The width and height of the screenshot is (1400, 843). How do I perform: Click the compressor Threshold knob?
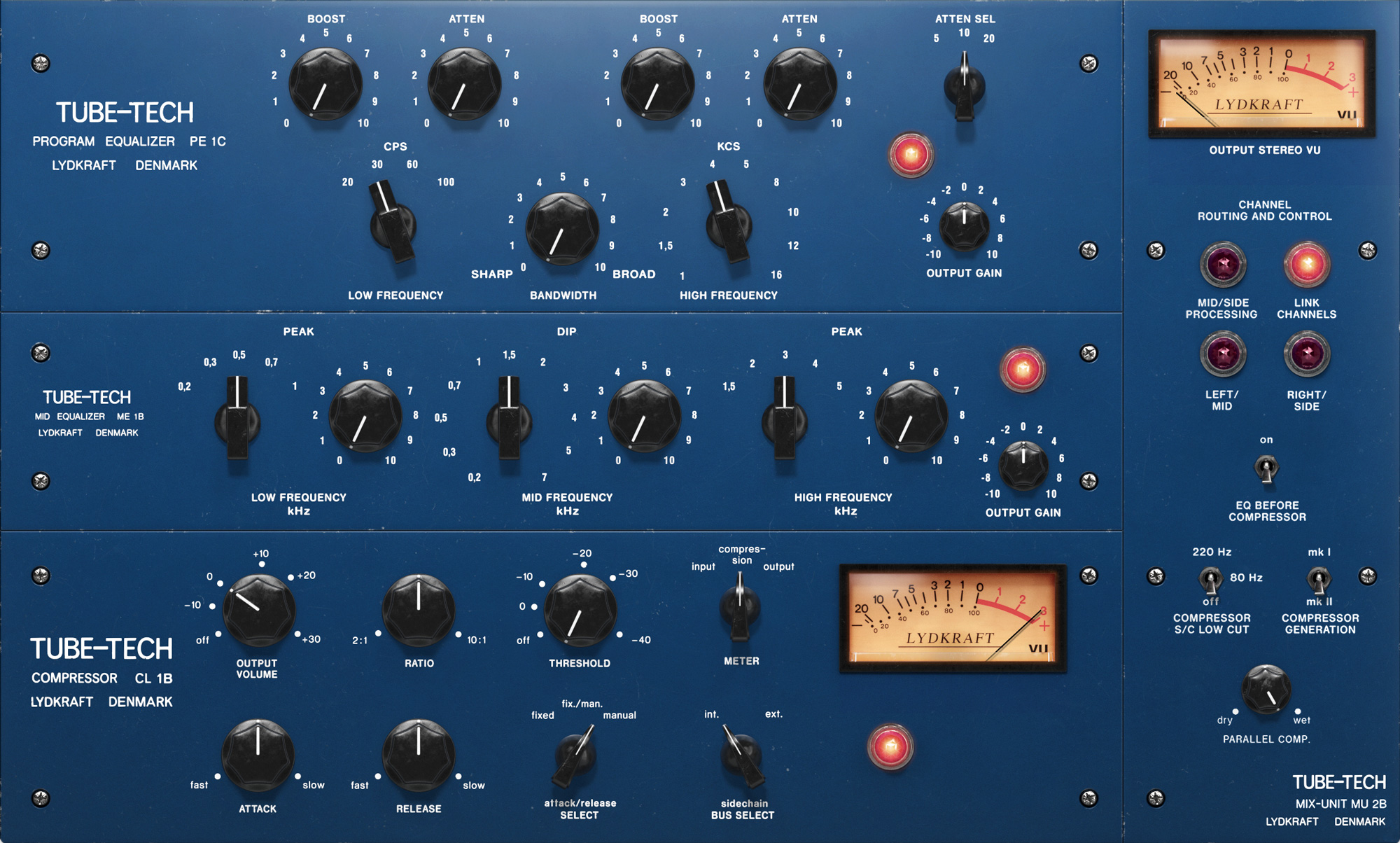tap(580, 611)
